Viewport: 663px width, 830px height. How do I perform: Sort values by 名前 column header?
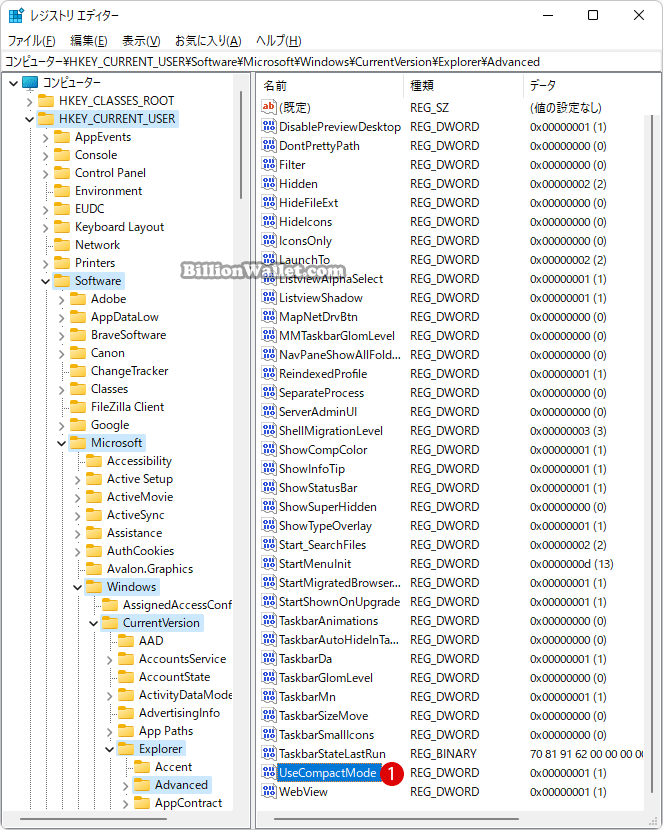(331, 86)
